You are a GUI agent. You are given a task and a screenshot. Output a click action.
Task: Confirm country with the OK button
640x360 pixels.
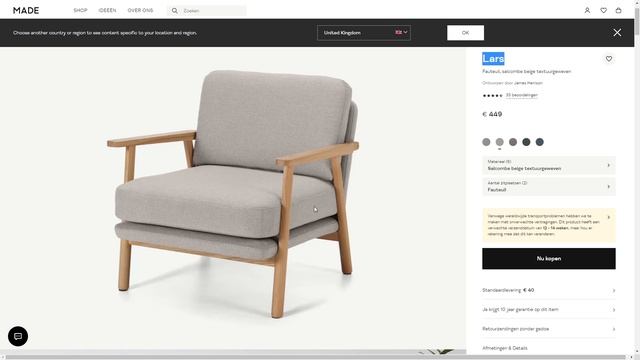pyautogui.click(x=465, y=33)
